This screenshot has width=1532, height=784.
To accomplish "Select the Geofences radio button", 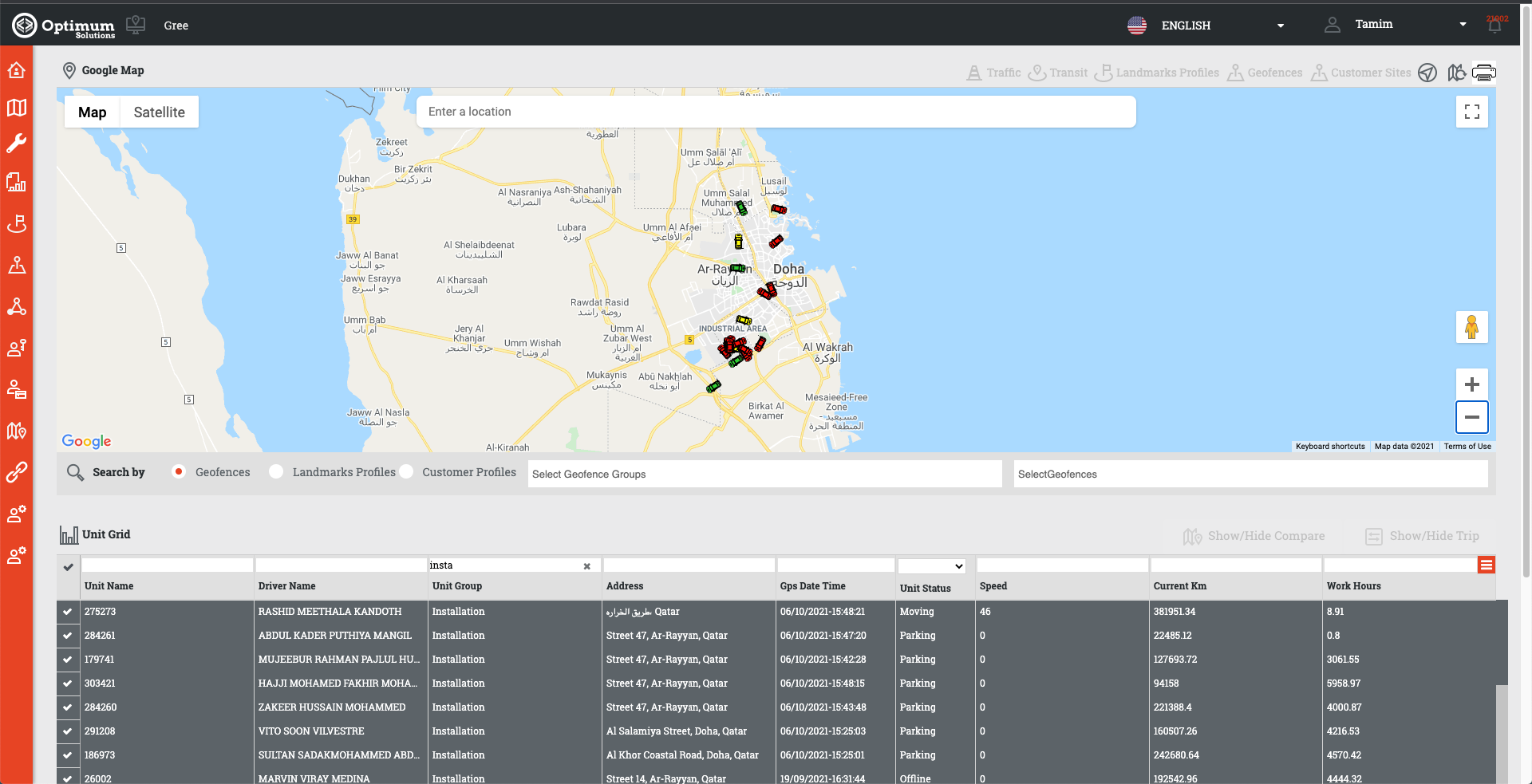I will click(179, 472).
